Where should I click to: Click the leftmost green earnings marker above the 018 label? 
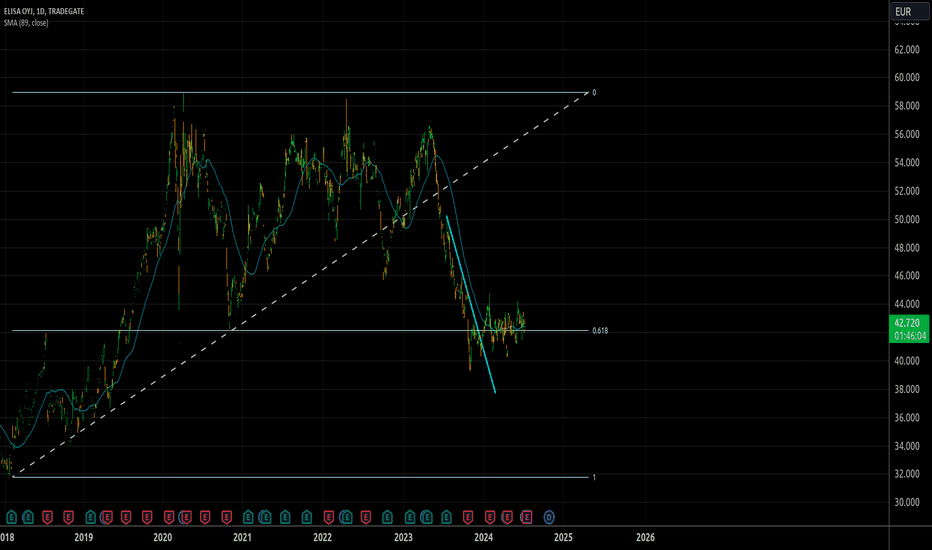pos(11,517)
